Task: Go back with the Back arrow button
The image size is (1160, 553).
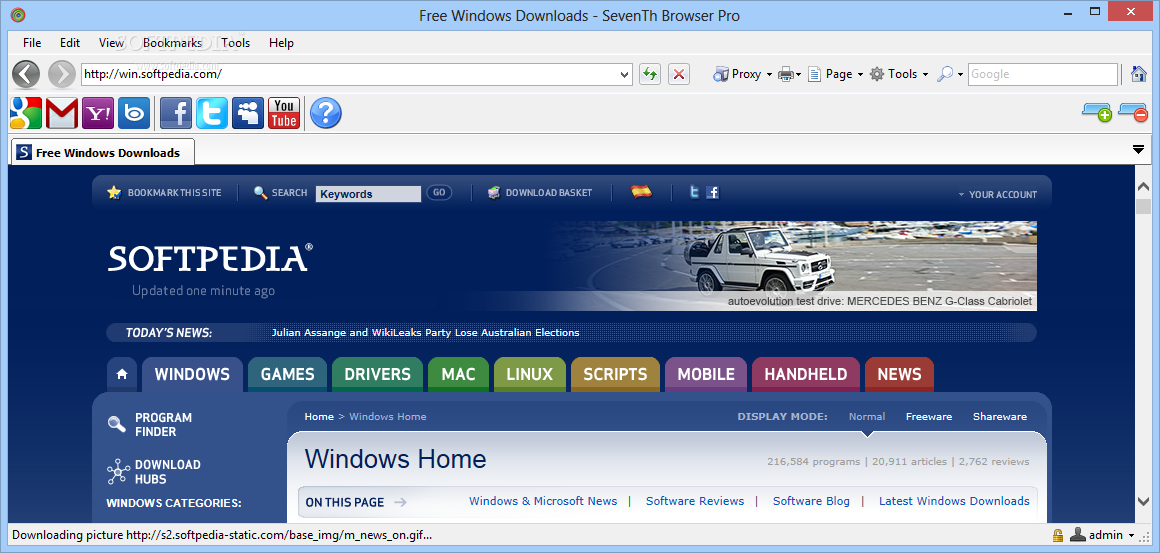Action: tap(26, 74)
